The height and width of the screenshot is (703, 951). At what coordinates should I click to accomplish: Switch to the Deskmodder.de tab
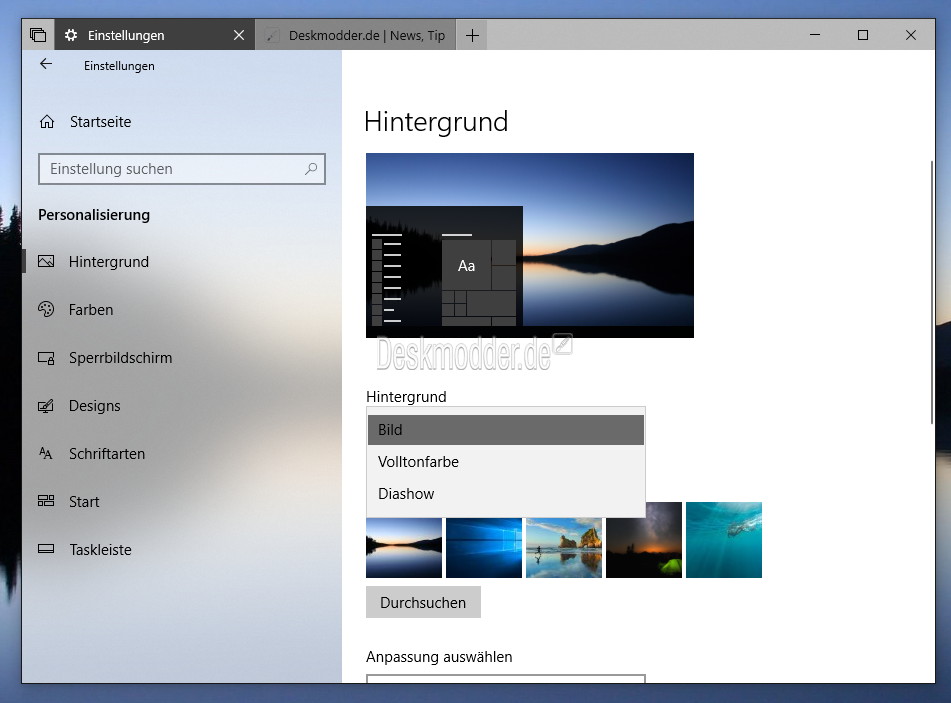pyautogui.click(x=355, y=35)
